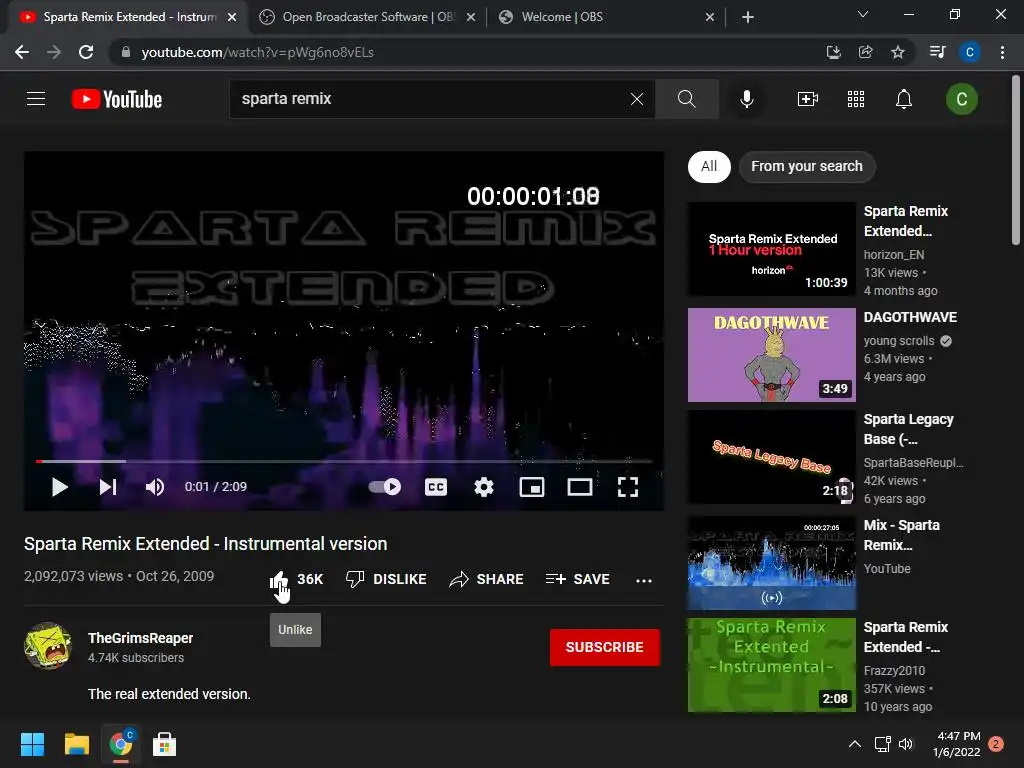The height and width of the screenshot is (768, 1024).
Task: Open TheGrimsReaper channel avatar
Action: coord(48,647)
